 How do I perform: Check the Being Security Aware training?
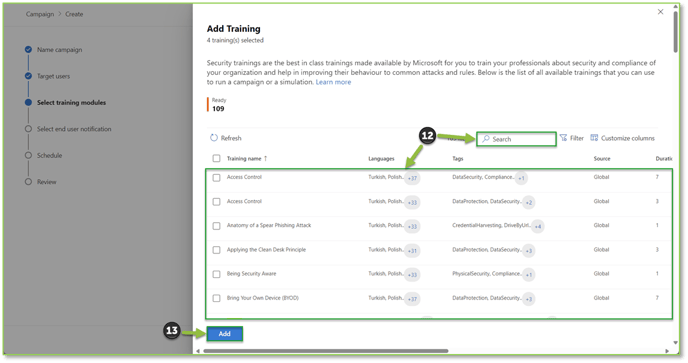[x=216, y=274]
